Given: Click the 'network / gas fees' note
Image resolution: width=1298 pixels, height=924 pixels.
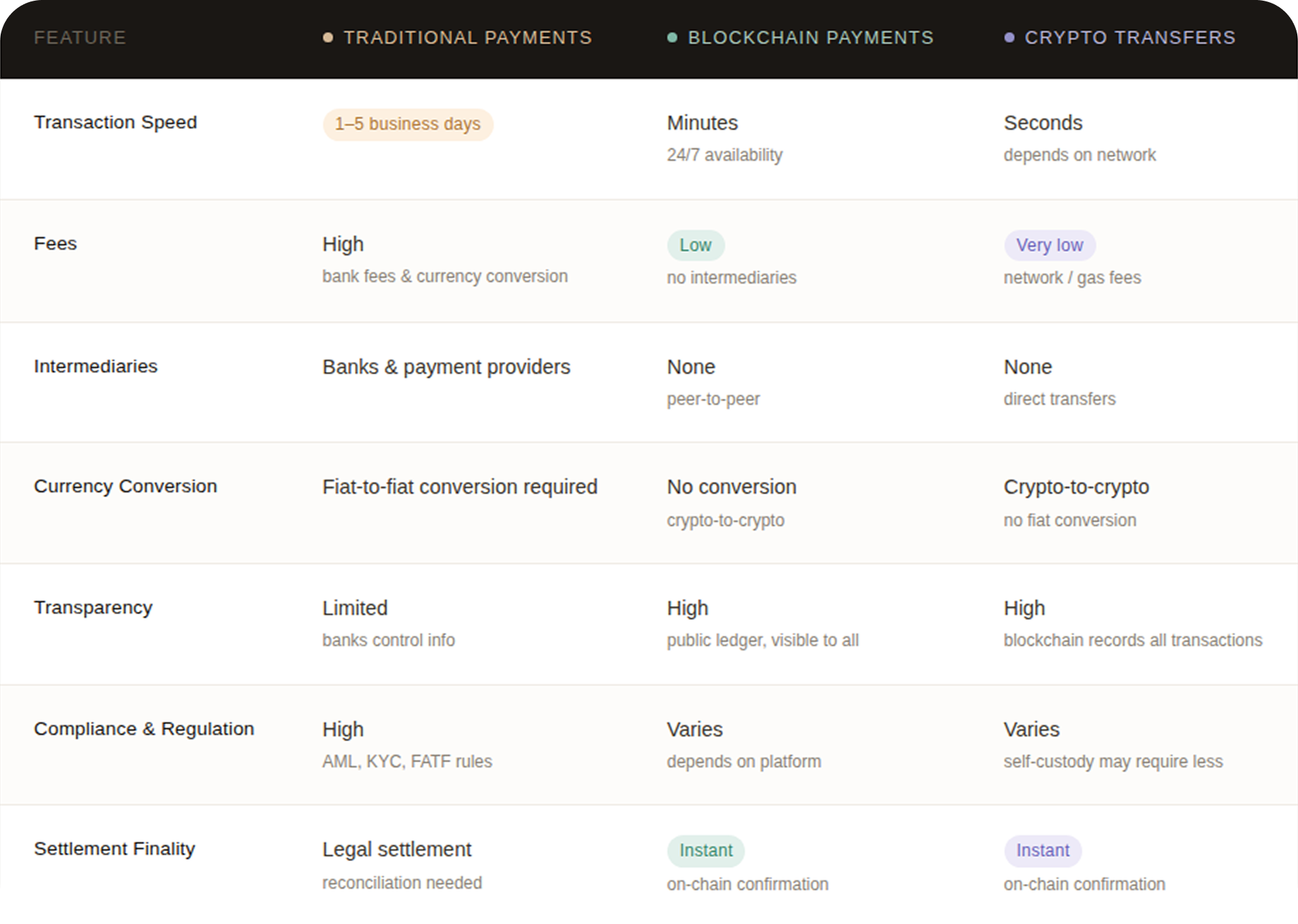Looking at the screenshot, I should pos(1072,278).
